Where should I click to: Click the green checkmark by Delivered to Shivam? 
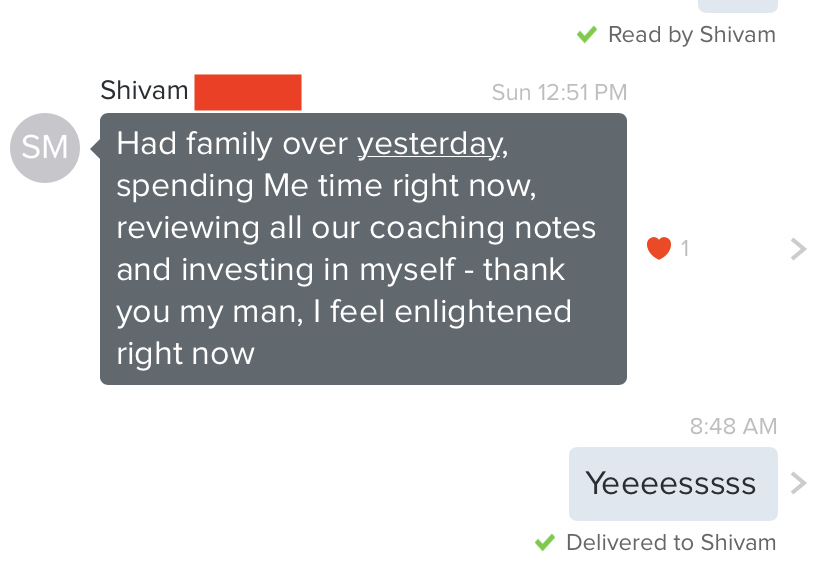pos(544,542)
